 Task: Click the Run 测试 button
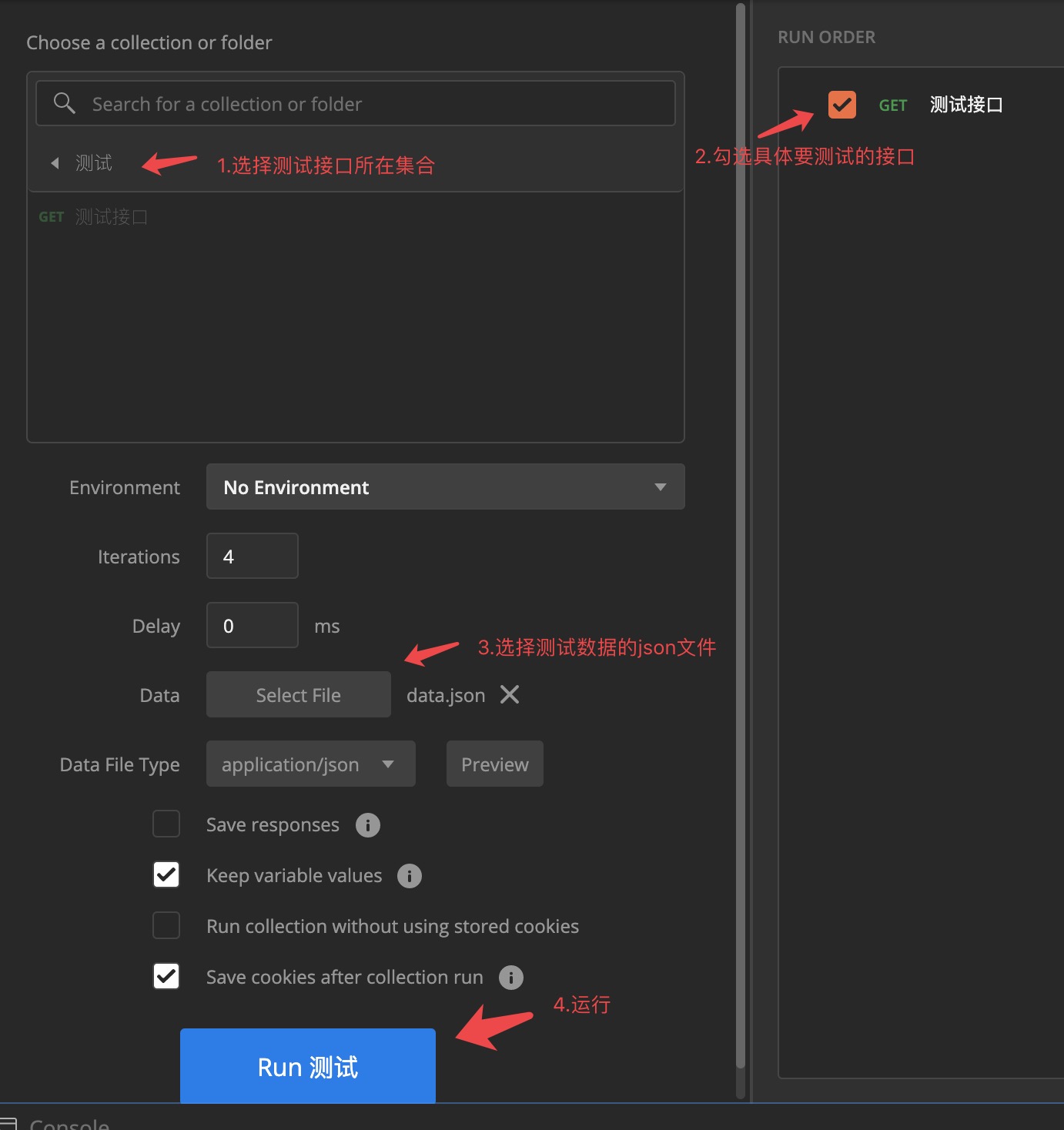click(308, 1066)
